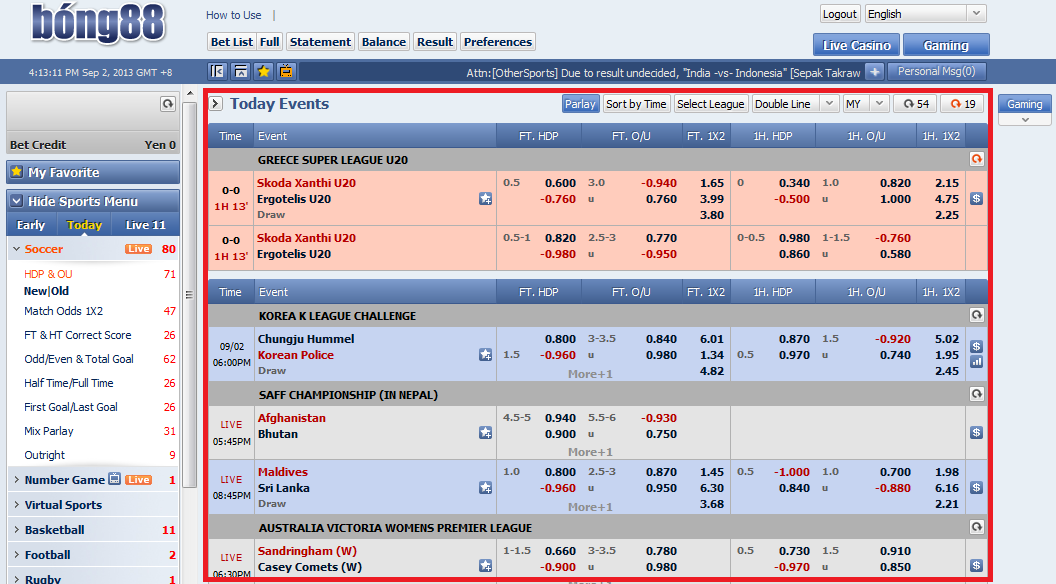
Task: Click the yellow star favorites toolbar icon
Action: pyautogui.click(x=263, y=71)
